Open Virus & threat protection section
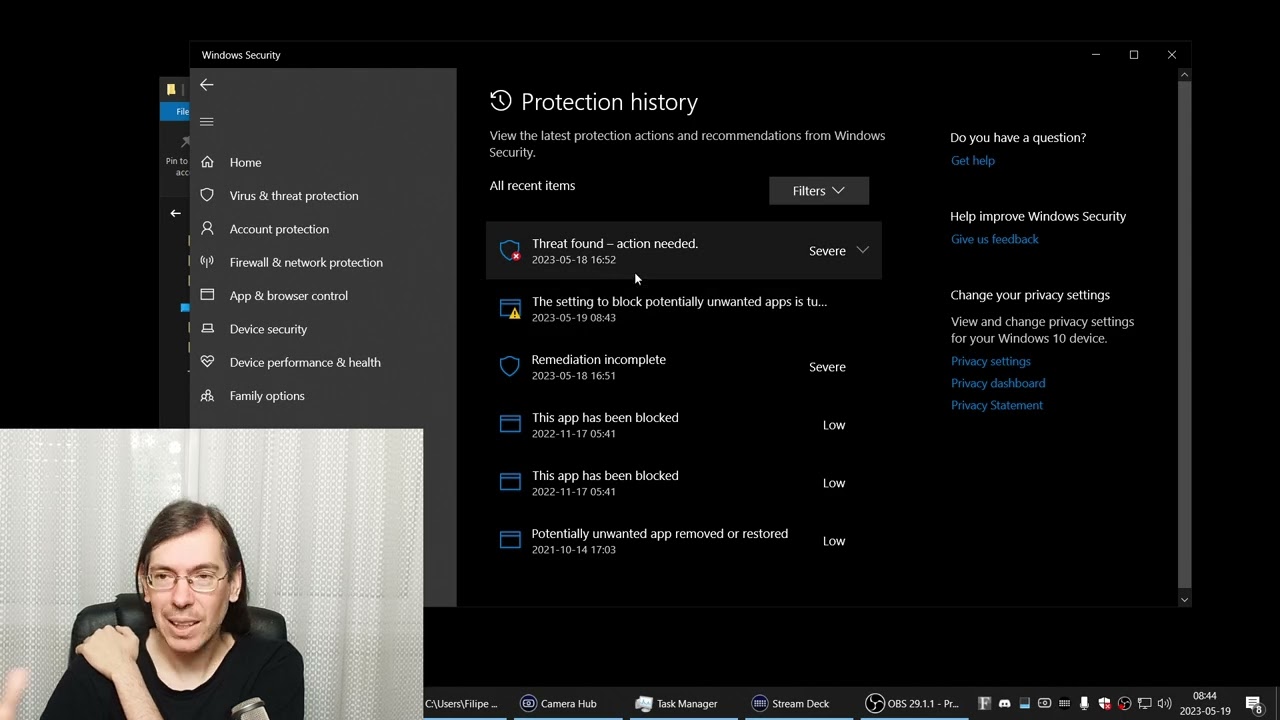The height and width of the screenshot is (720, 1280). coord(294,196)
